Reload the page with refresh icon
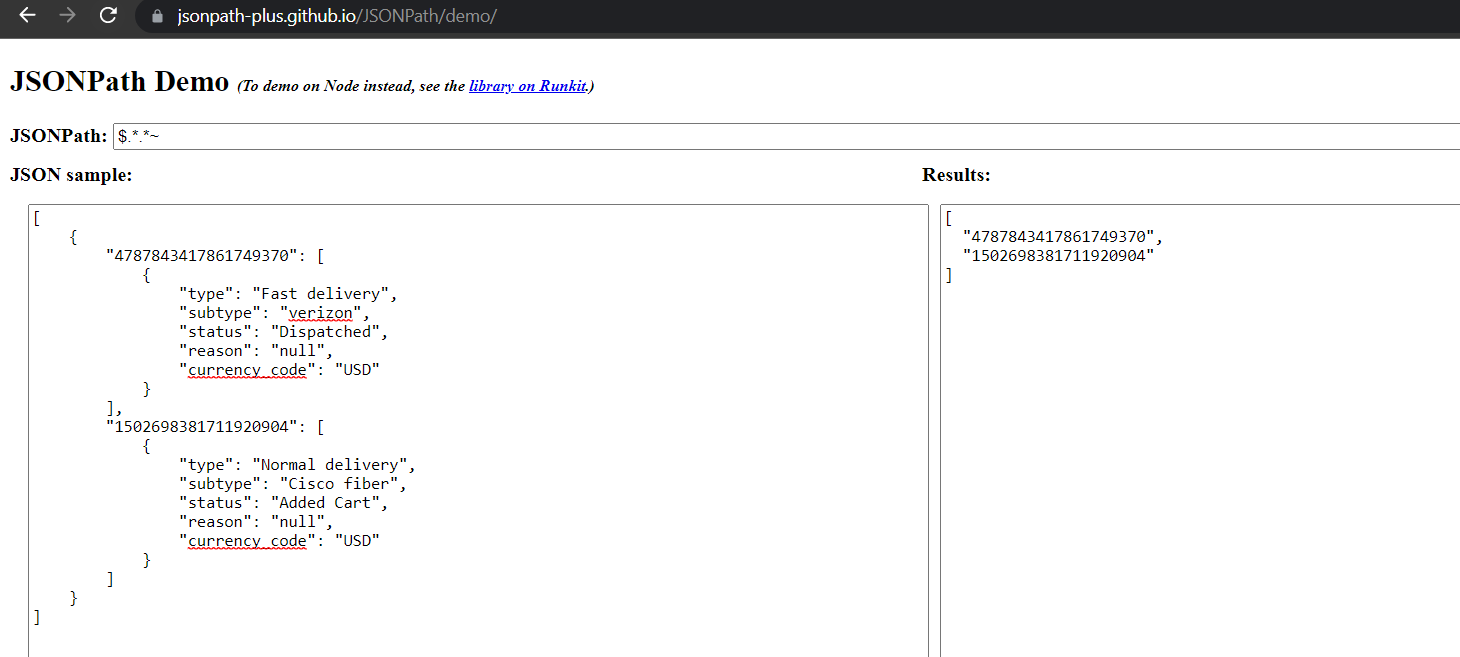Viewport: 1460px width, 657px height. (x=108, y=16)
